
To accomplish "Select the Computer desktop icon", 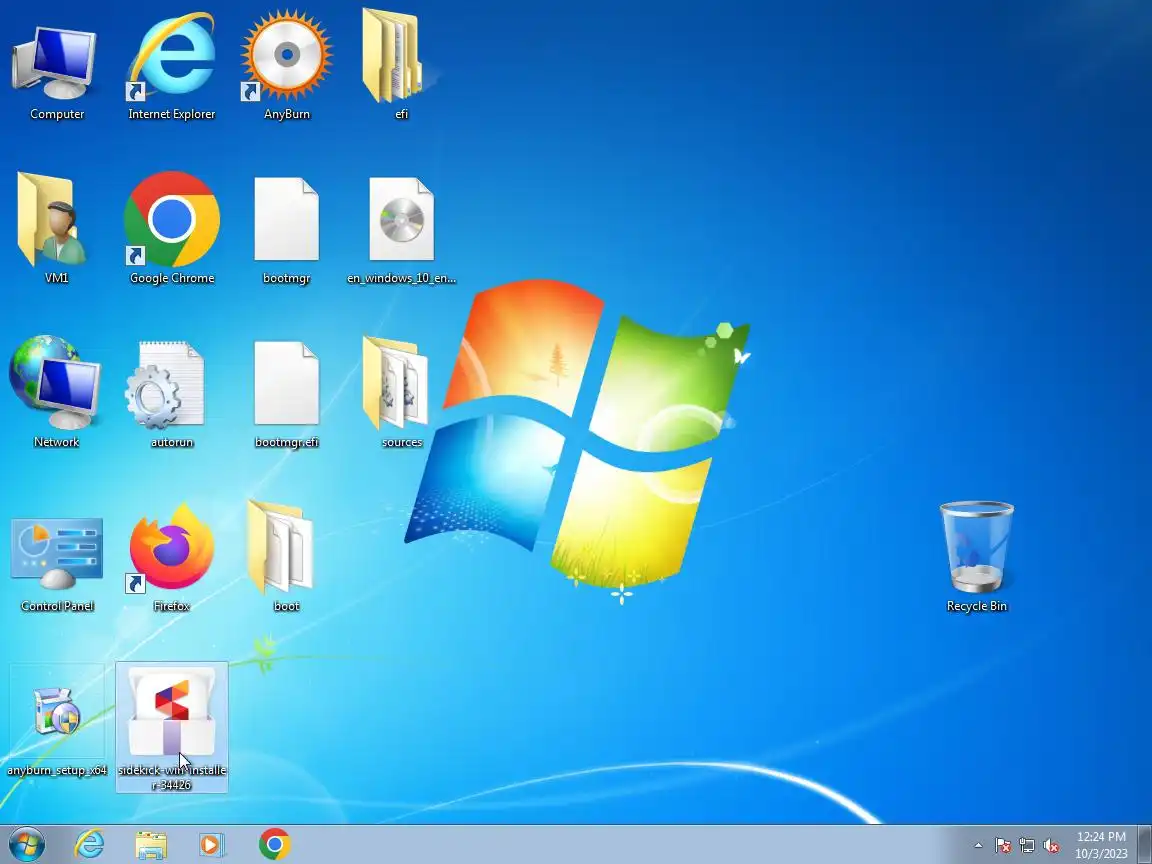I will coord(57,70).
